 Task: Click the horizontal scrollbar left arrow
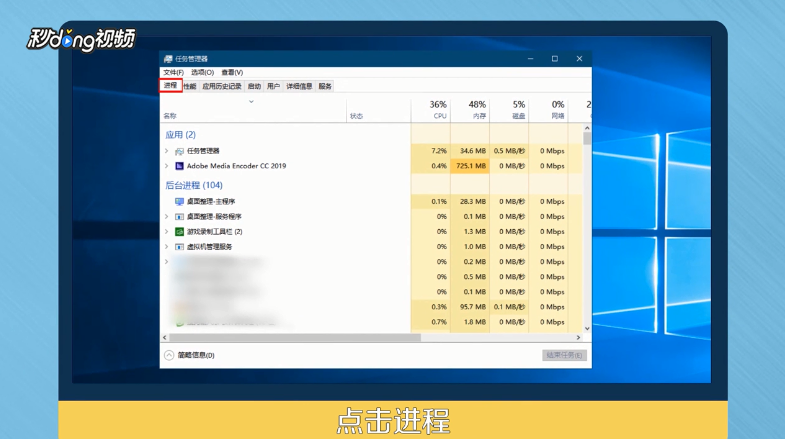coord(165,337)
